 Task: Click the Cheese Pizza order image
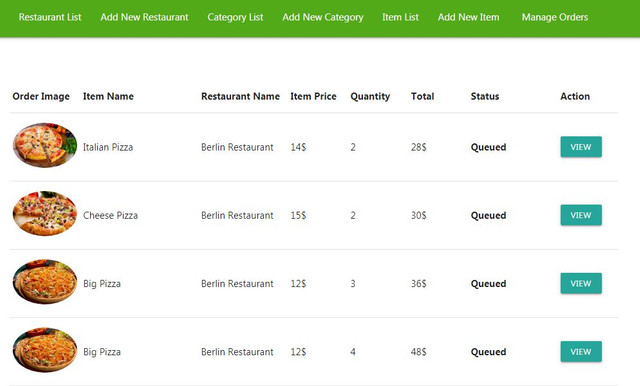coord(45,213)
